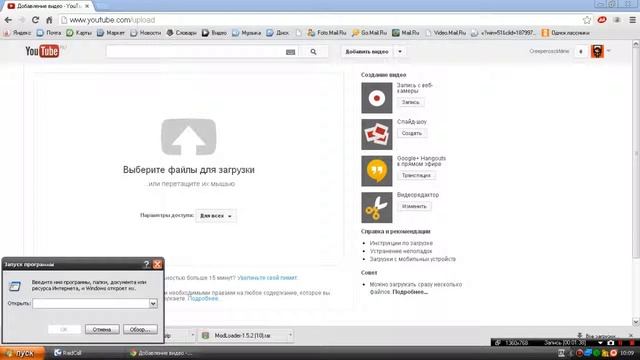Open the пуск Start button
The height and width of the screenshot is (360, 640).
coord(21,353)
